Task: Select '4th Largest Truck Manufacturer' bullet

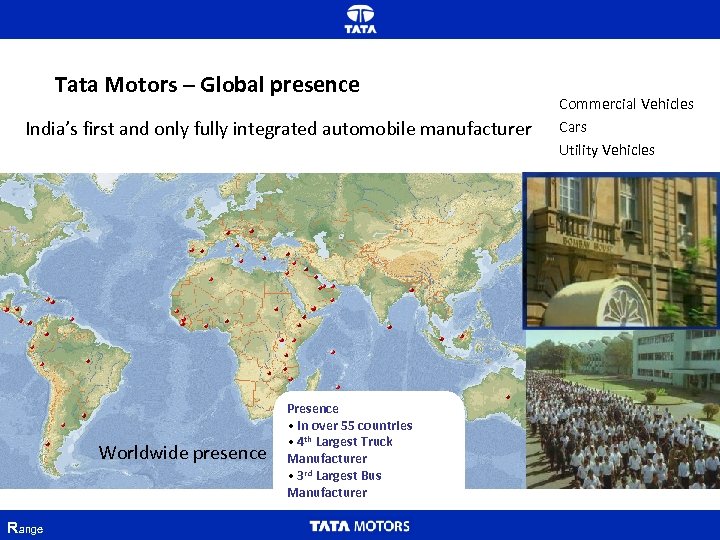Action: point(340,450)
